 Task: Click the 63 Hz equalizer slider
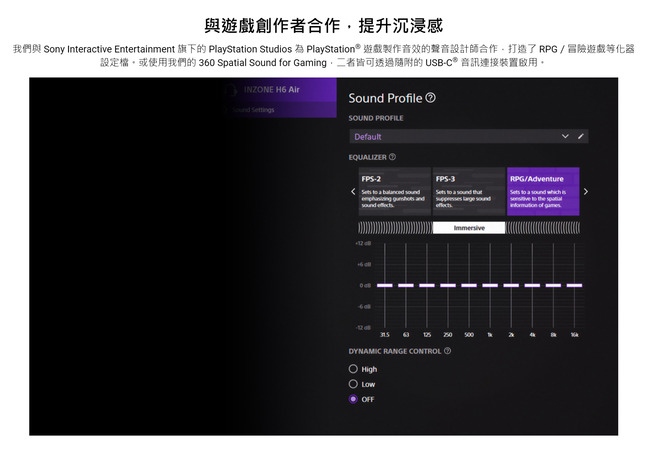pyautogui.click(x=406, y=285)
